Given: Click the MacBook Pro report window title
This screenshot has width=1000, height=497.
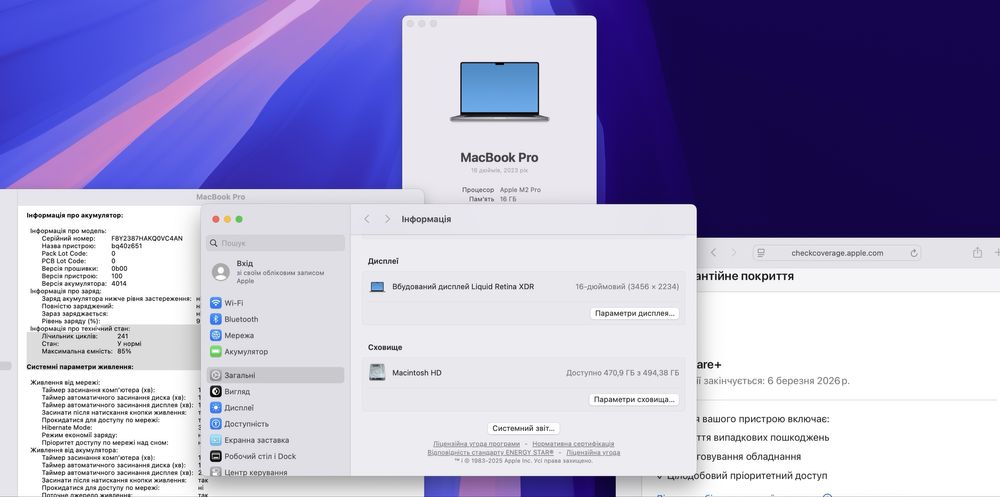Looking at the screenshot, I should coord(221,197).
